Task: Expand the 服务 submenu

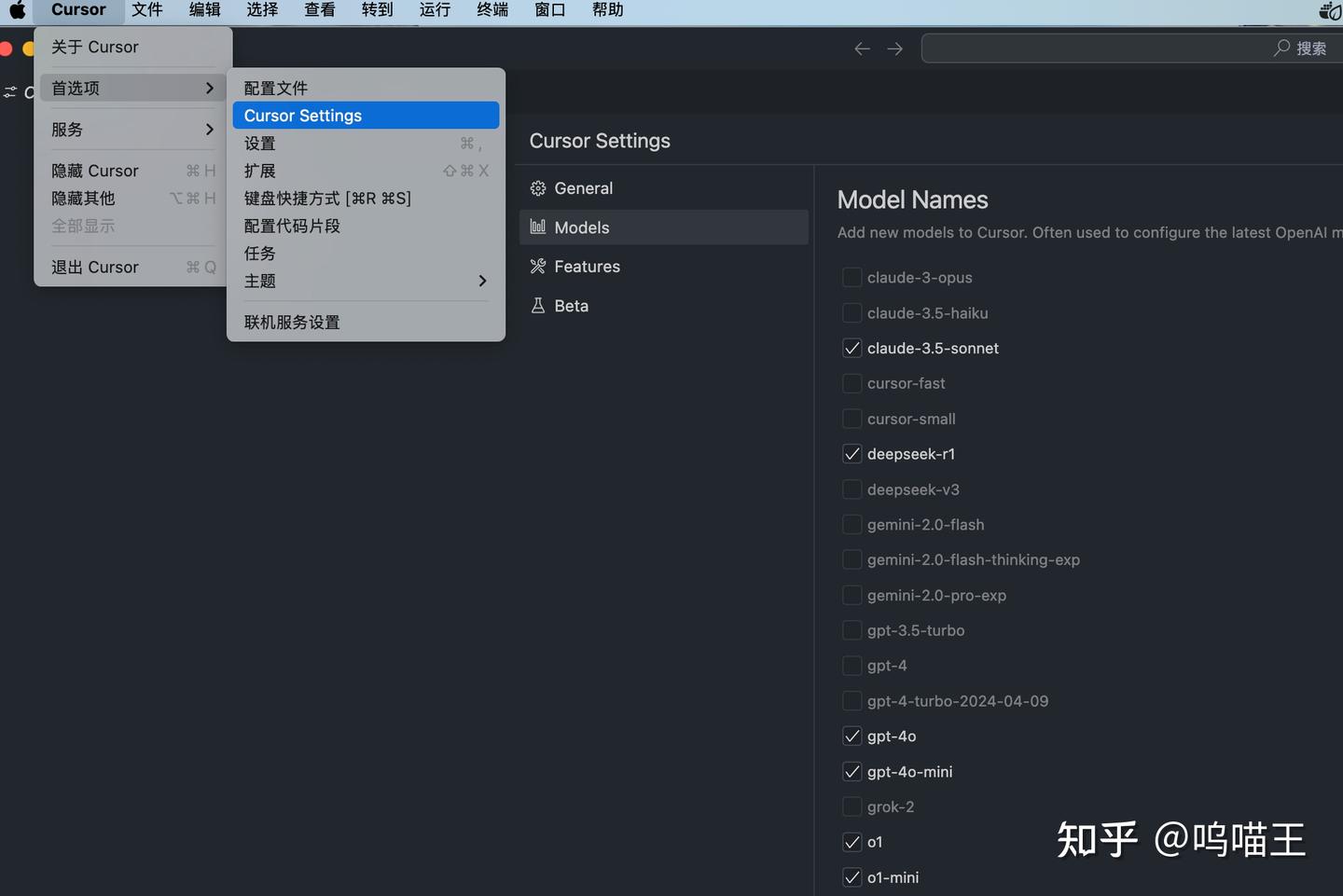Action: click(x=133, y=130)
